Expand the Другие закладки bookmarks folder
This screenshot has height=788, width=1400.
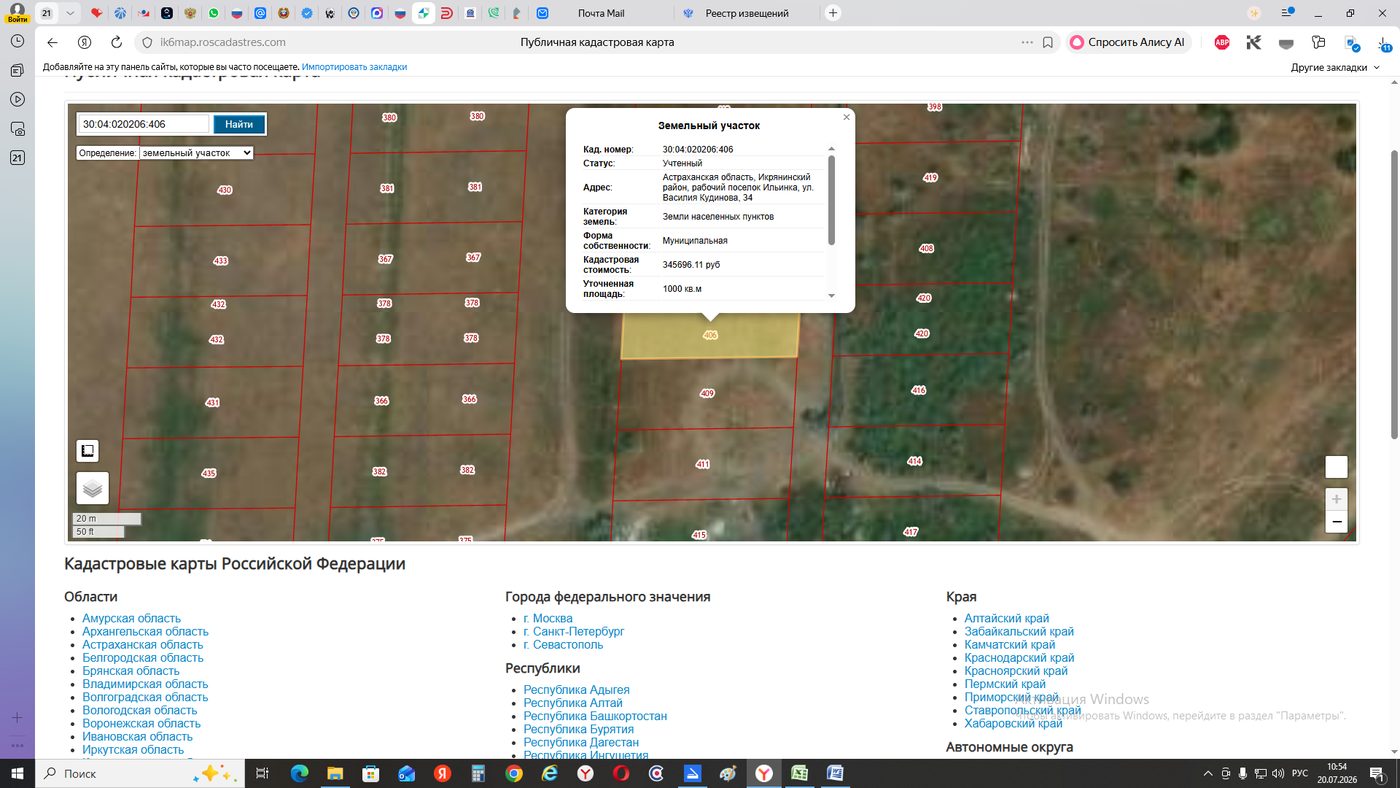[x=1335, y=67]
